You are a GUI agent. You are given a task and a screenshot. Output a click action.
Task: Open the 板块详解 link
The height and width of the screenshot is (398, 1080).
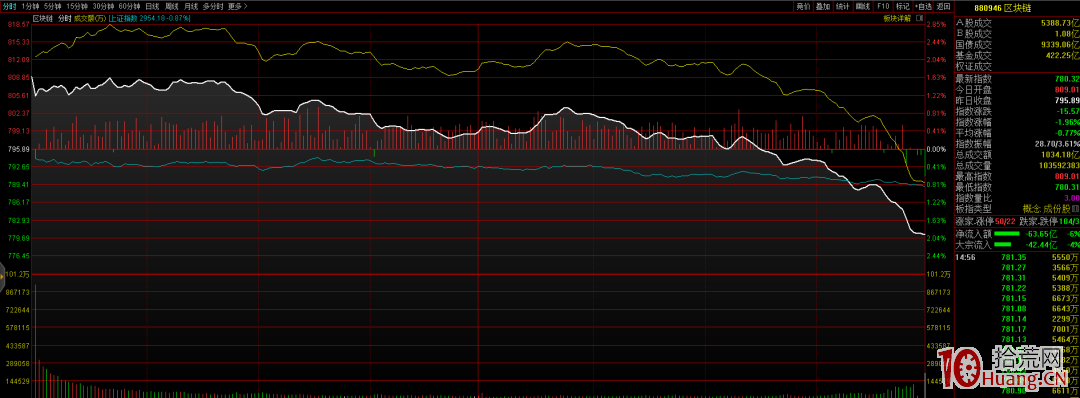(897, 18)
